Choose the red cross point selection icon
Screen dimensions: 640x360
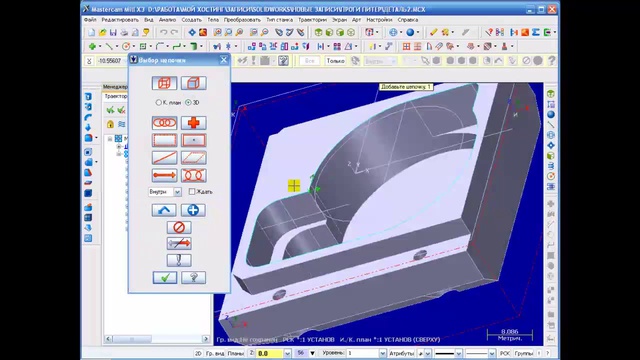coord(193,123)
